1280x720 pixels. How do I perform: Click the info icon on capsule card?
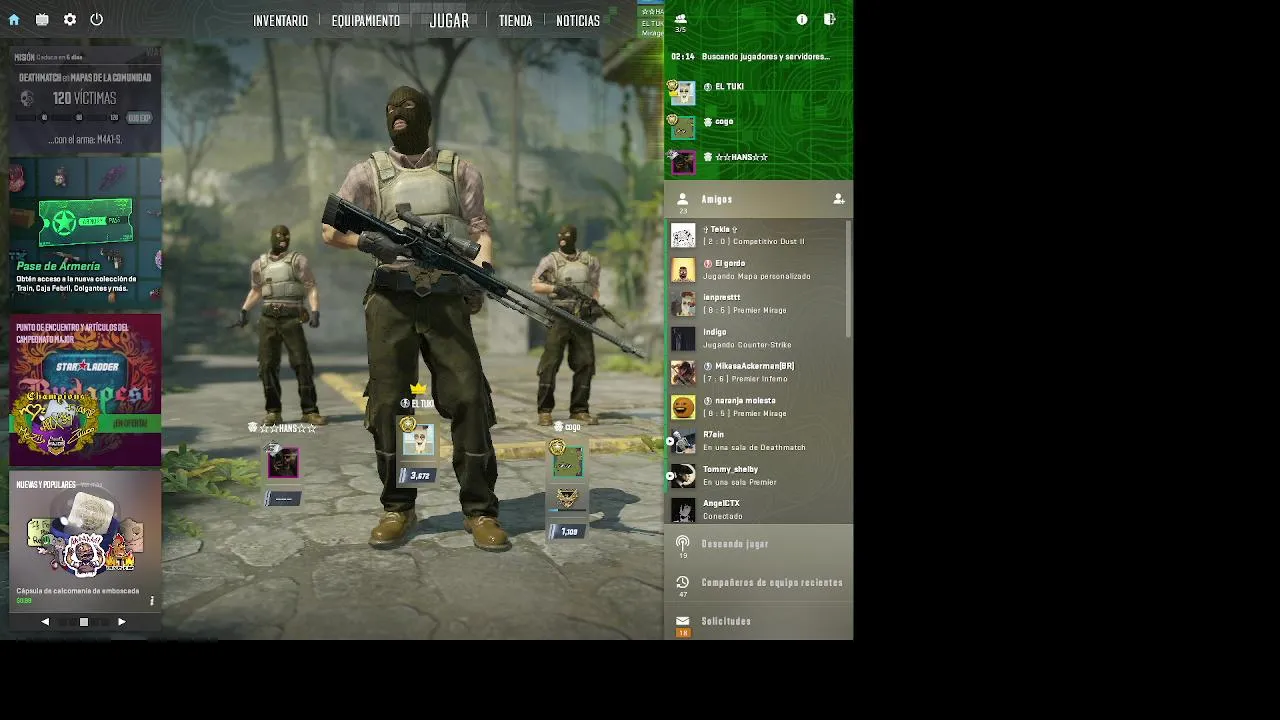tap(152, 601)
